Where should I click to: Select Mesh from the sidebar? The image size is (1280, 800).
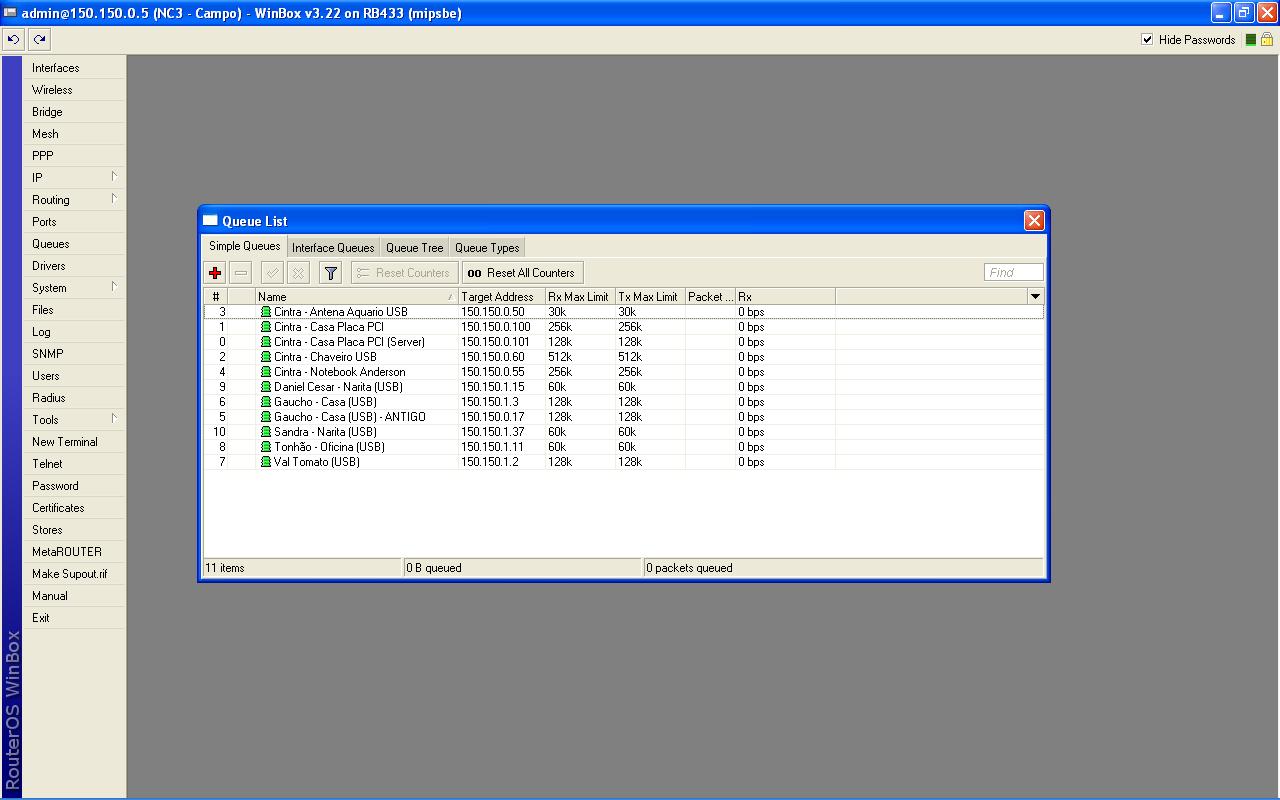(x=75, y=134)
